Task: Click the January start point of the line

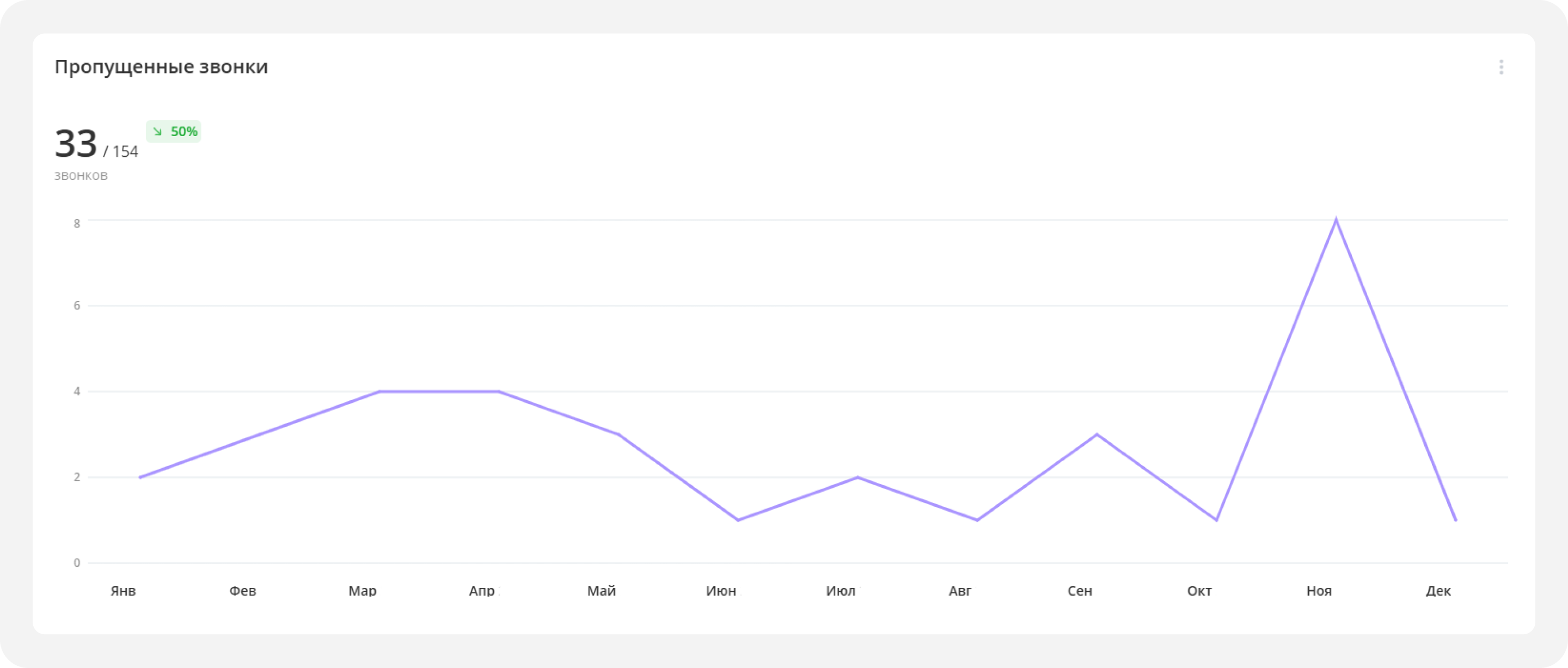Action: (140, 477)
